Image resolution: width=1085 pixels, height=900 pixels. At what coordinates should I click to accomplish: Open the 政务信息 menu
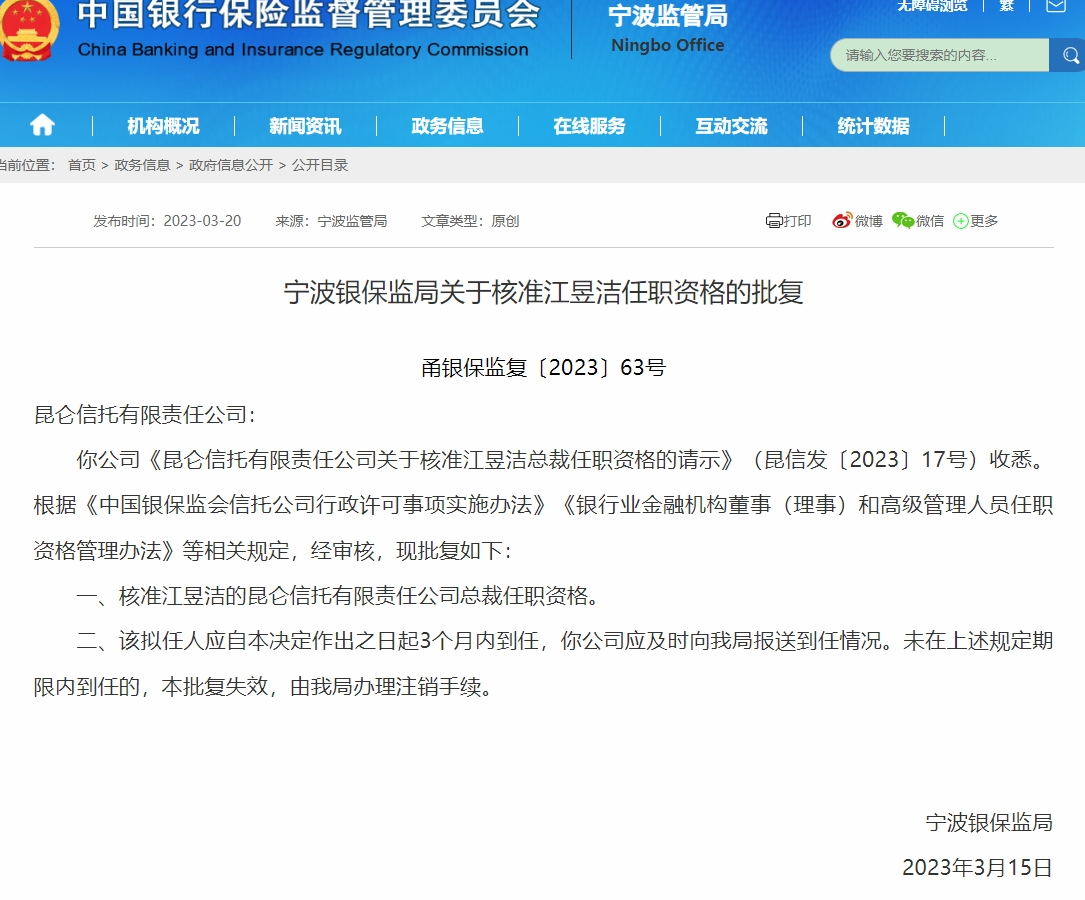click(447, 126)
